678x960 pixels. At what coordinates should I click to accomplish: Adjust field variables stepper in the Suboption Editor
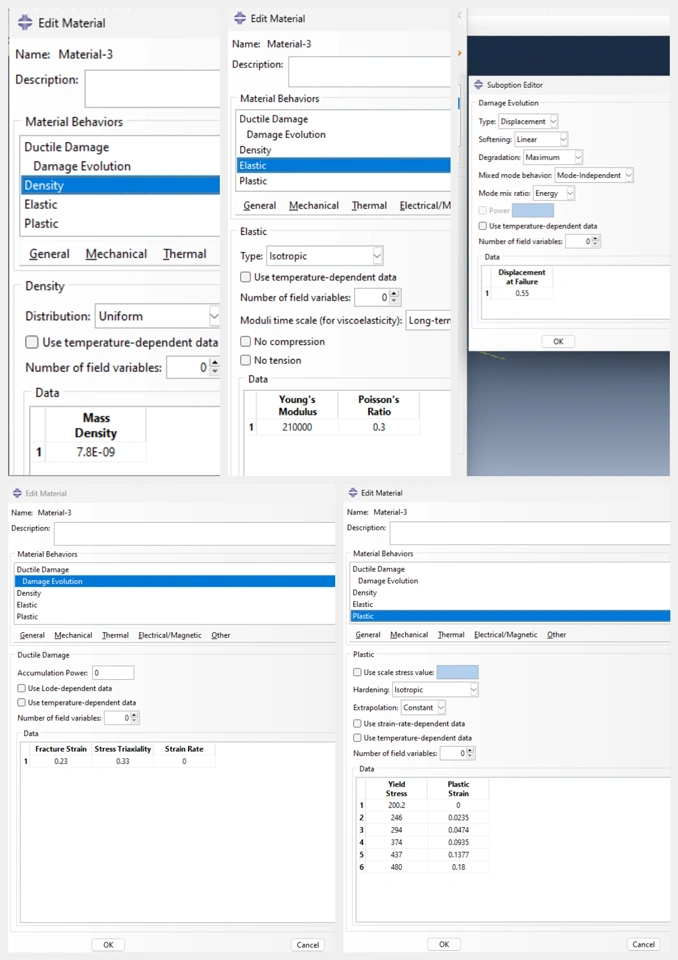point(596,241)
